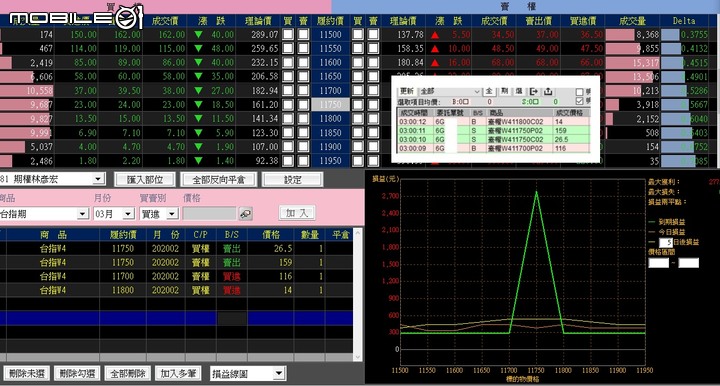720x386 pixels.
Task: Select trade row 03:00:09 臺權W411700P02
Action: [x=493, y=148]
